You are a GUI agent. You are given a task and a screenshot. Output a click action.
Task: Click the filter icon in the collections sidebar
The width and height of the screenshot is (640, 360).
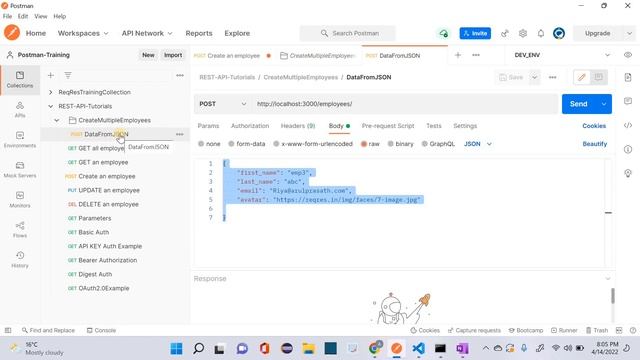pyautogui.click(x=68, y=76)
